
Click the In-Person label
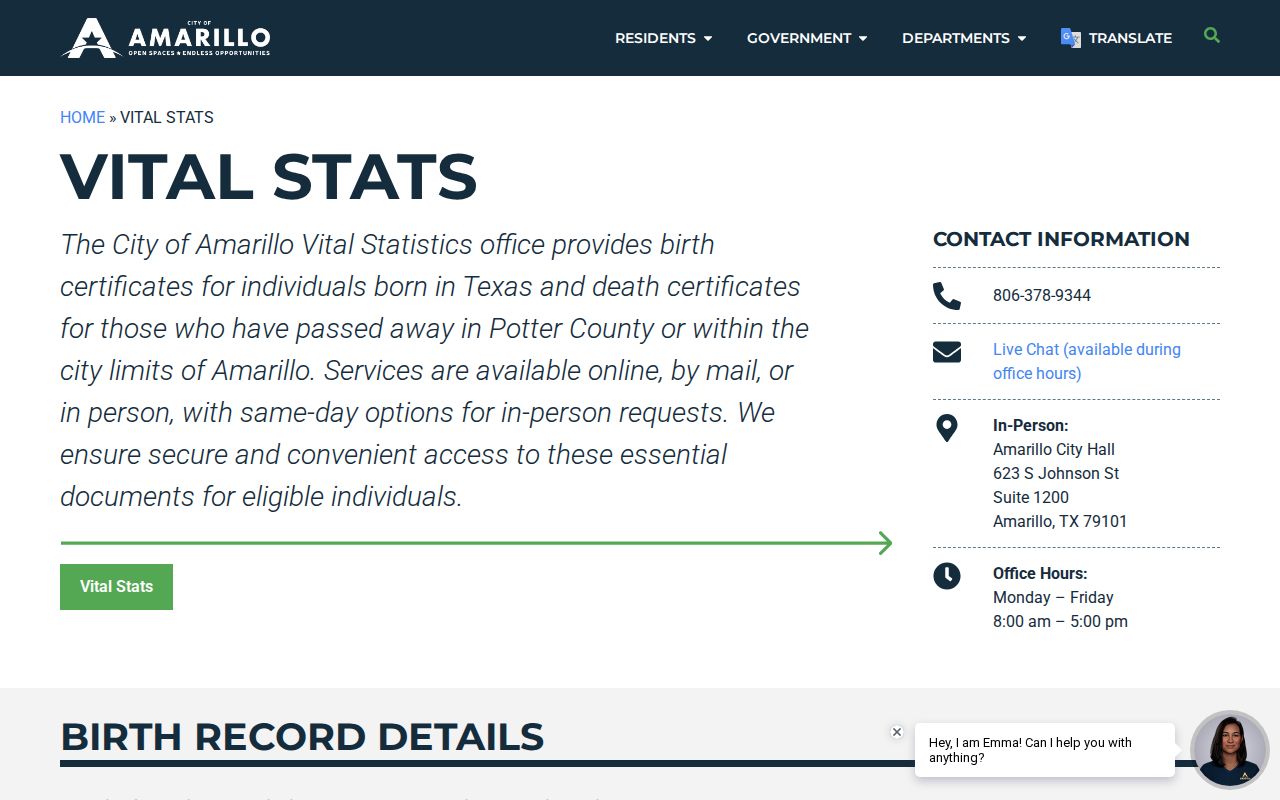(x=1031, y=425)
